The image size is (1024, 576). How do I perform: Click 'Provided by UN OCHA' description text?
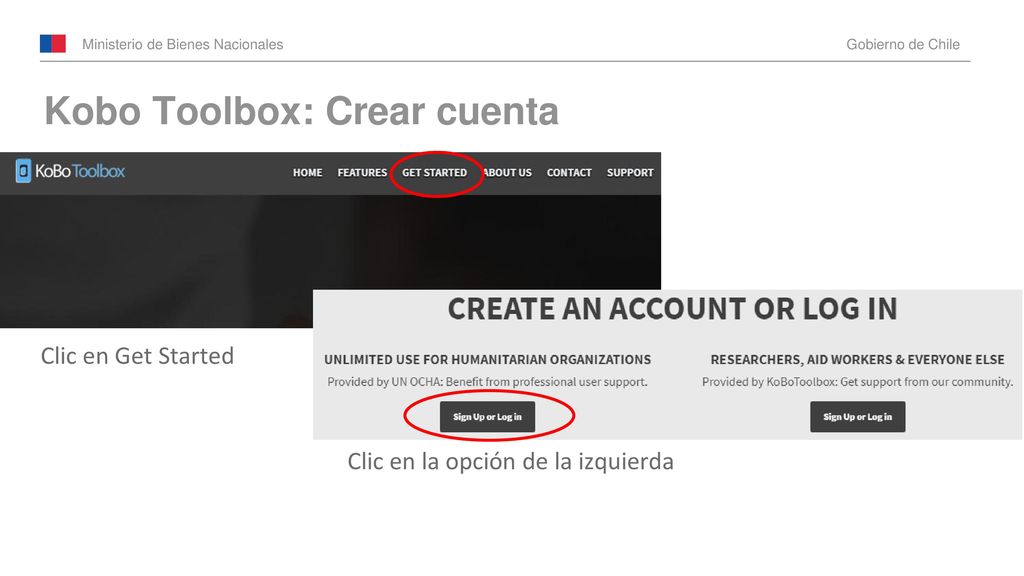pyautogui.click(x=487, y=382)
